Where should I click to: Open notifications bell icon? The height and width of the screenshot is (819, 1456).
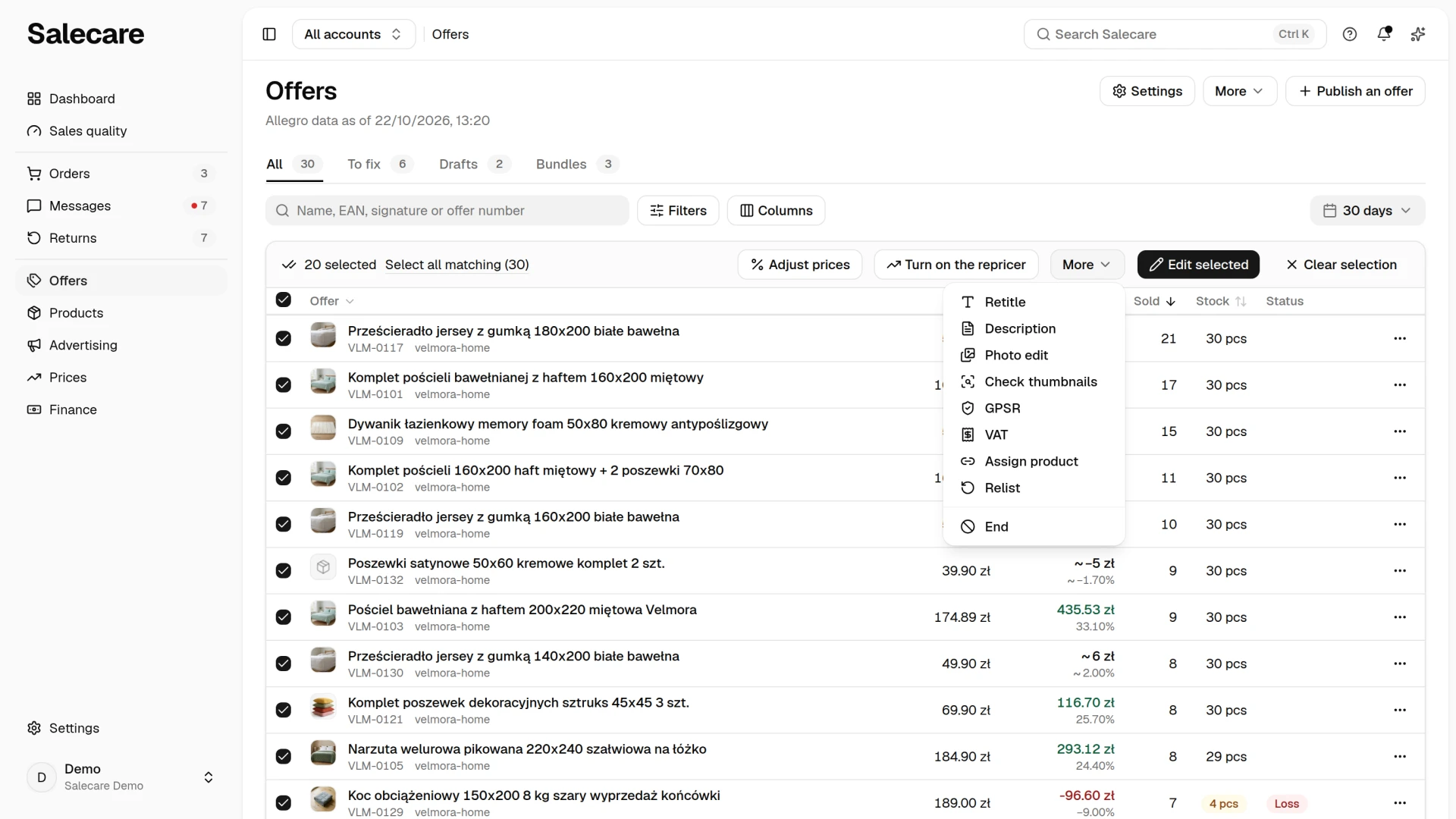pos(1384,34)
